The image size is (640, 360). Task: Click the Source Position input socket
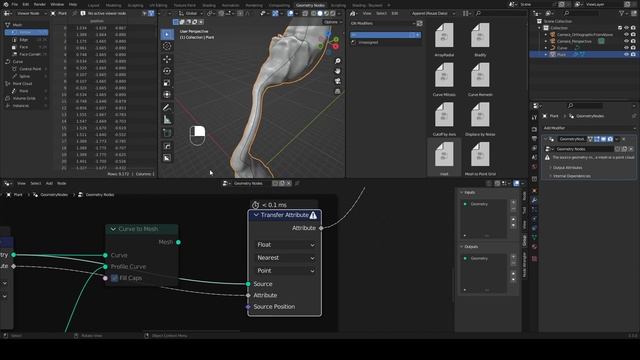coord(248,307)
